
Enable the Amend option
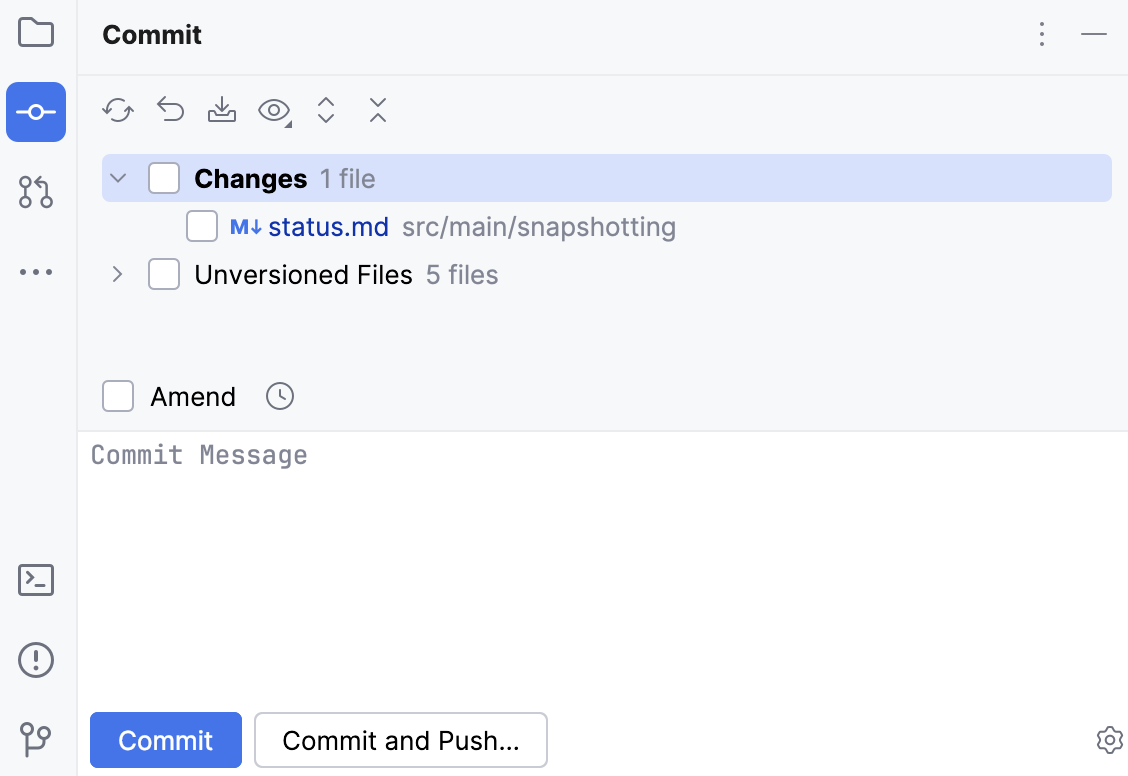[117, 396]
